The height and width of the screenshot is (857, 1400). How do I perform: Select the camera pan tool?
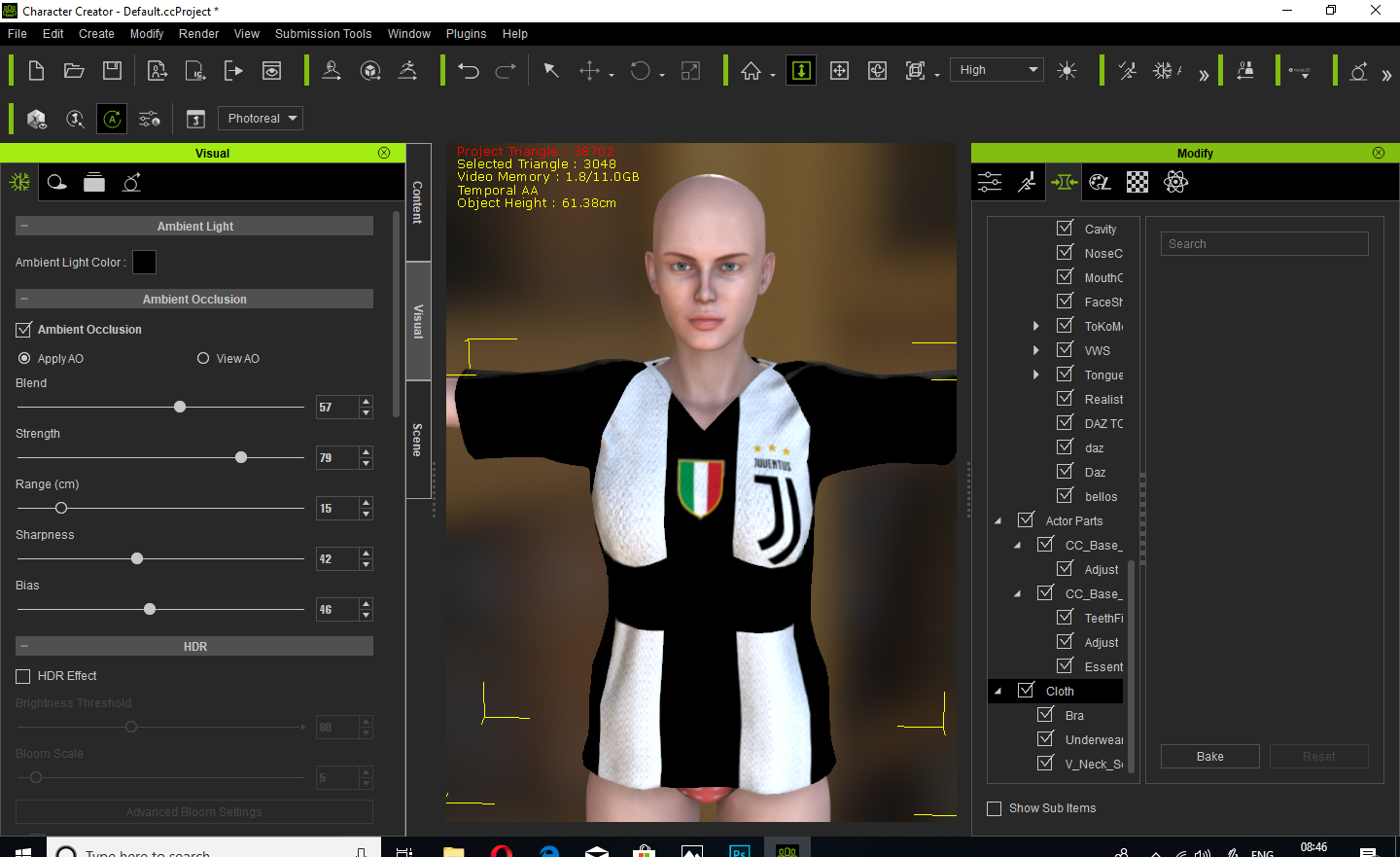(839, 70)
